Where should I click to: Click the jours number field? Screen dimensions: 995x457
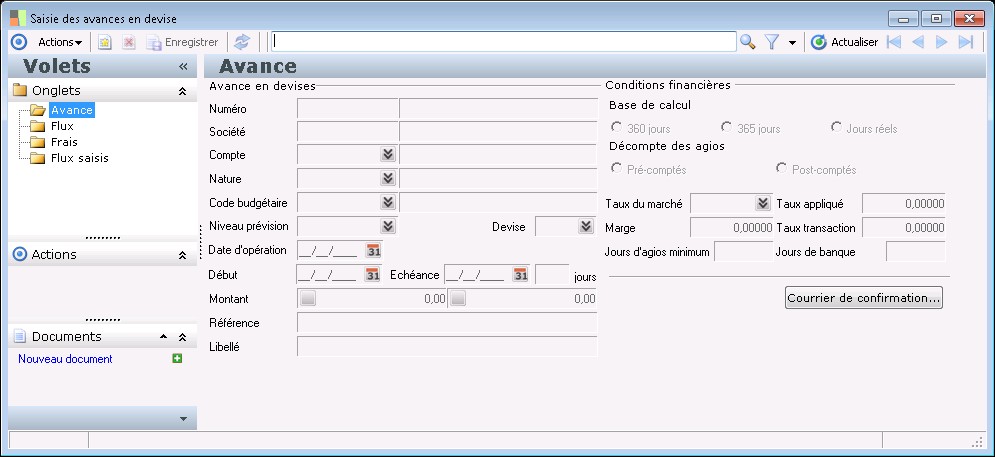[552, 275]
